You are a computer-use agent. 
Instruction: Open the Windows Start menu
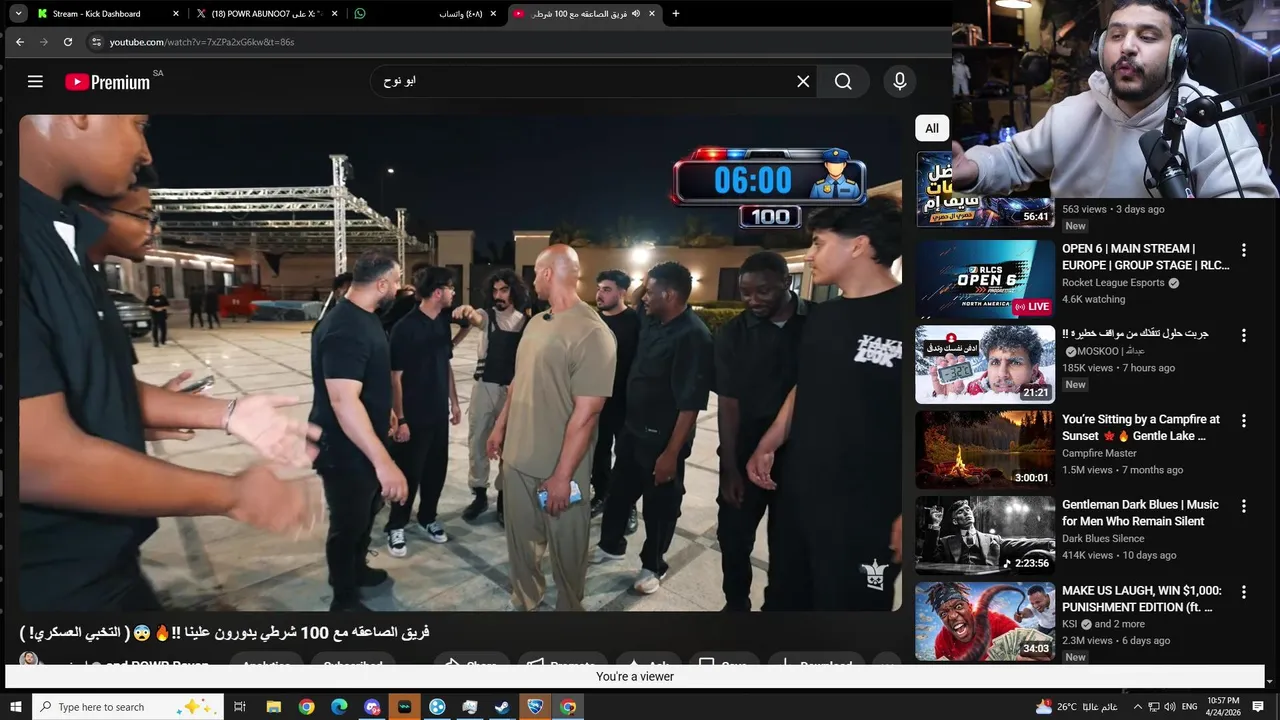[x=15, y=707]
